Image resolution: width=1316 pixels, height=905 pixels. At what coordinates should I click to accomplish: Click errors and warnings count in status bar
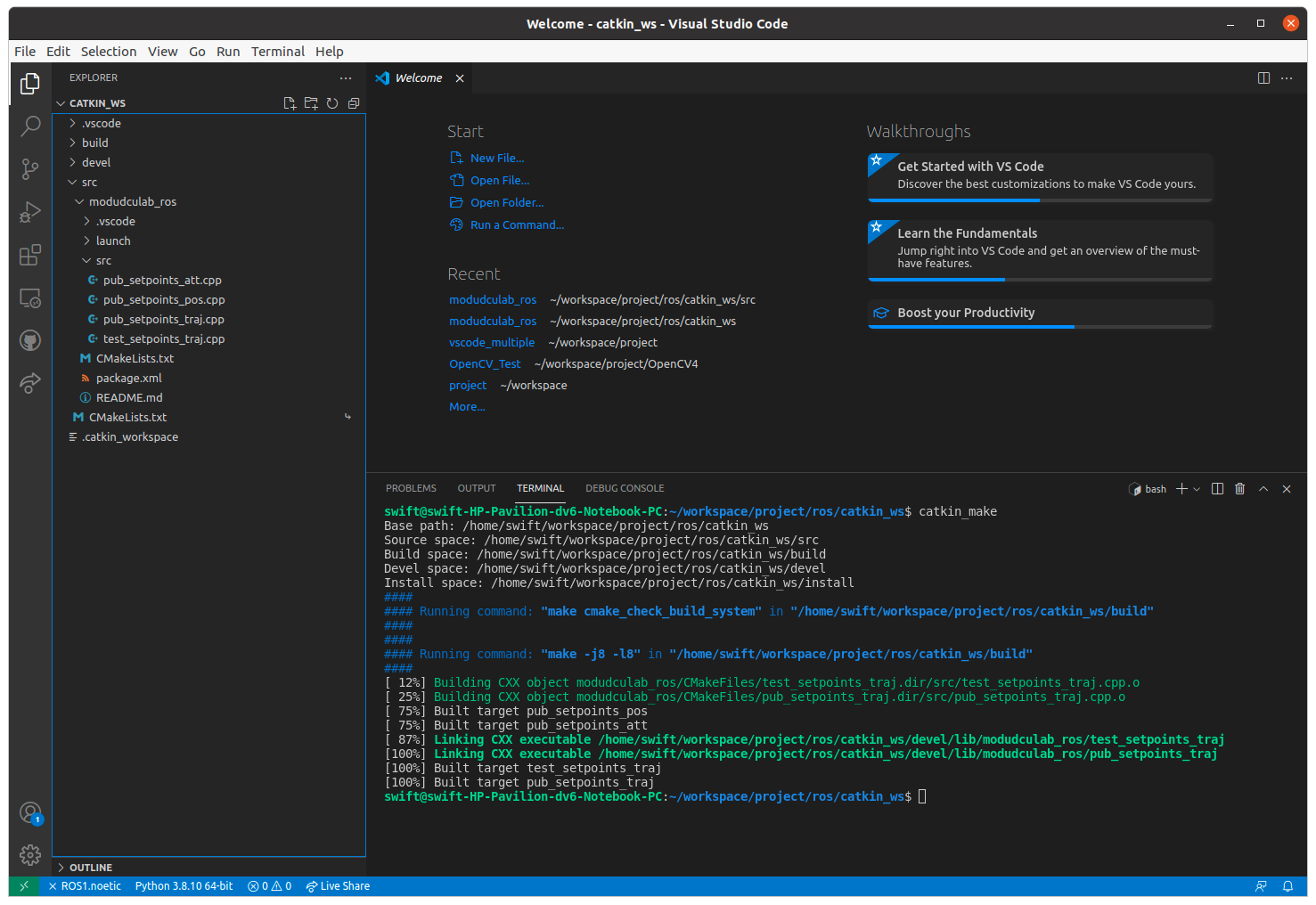point(270,886)
